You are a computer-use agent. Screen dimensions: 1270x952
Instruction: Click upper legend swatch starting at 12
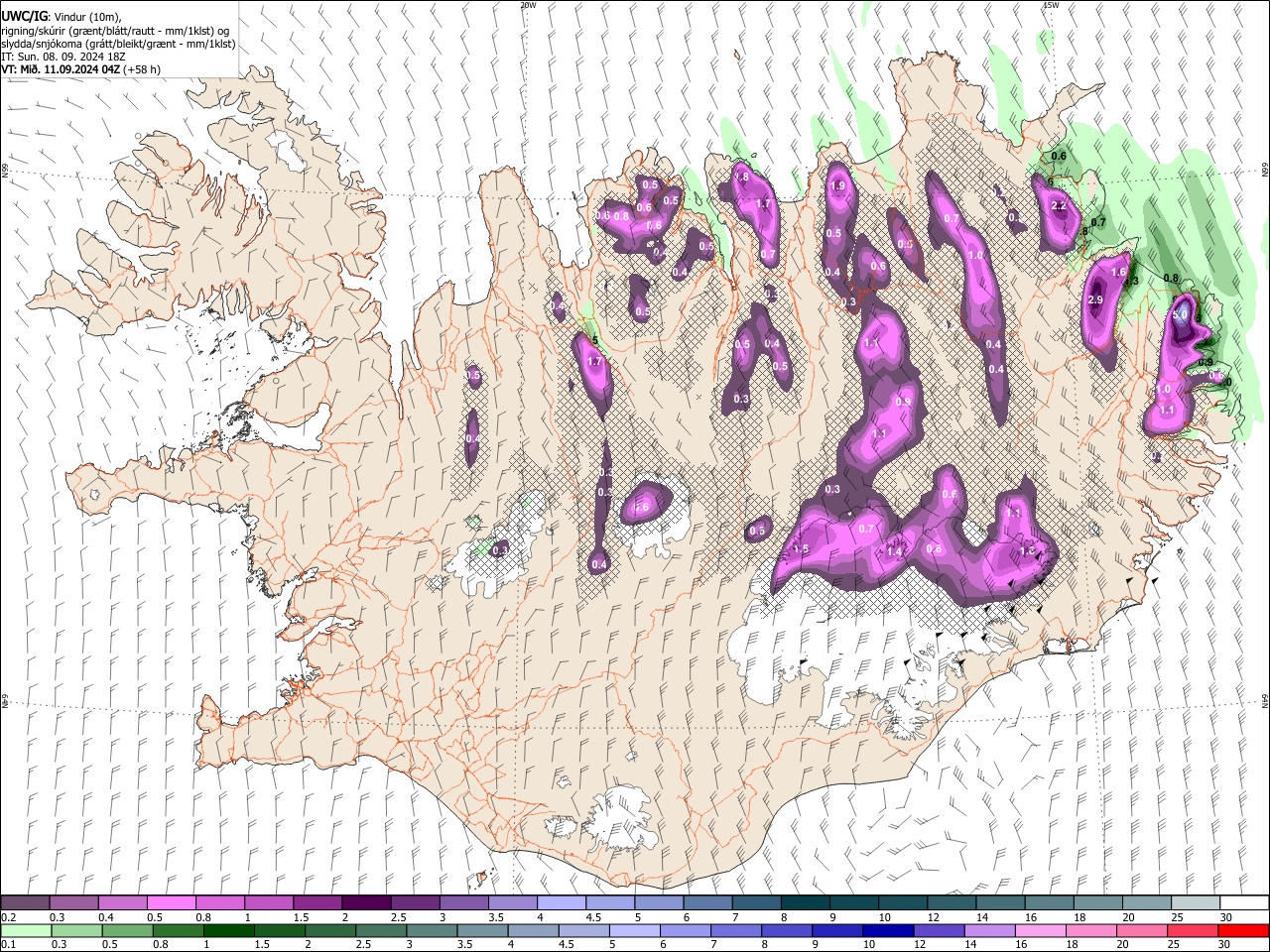951,903
